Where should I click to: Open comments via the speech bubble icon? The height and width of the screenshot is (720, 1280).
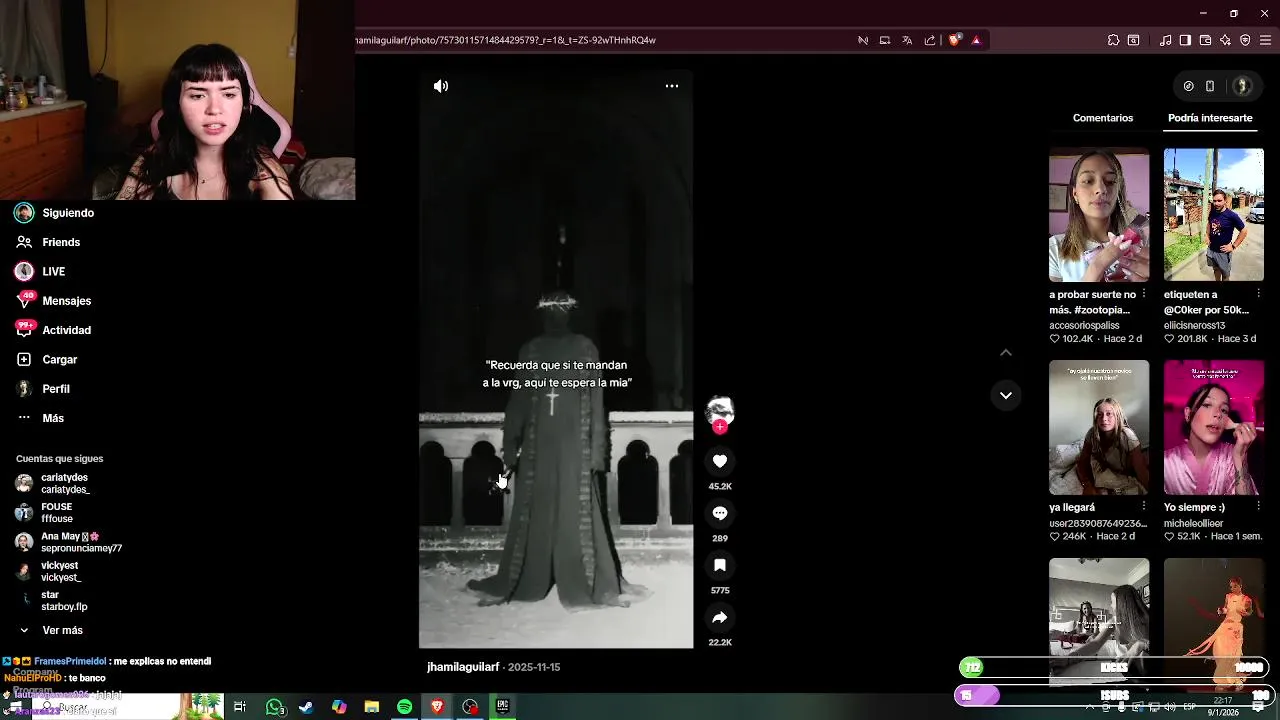[x=720, y=513]
